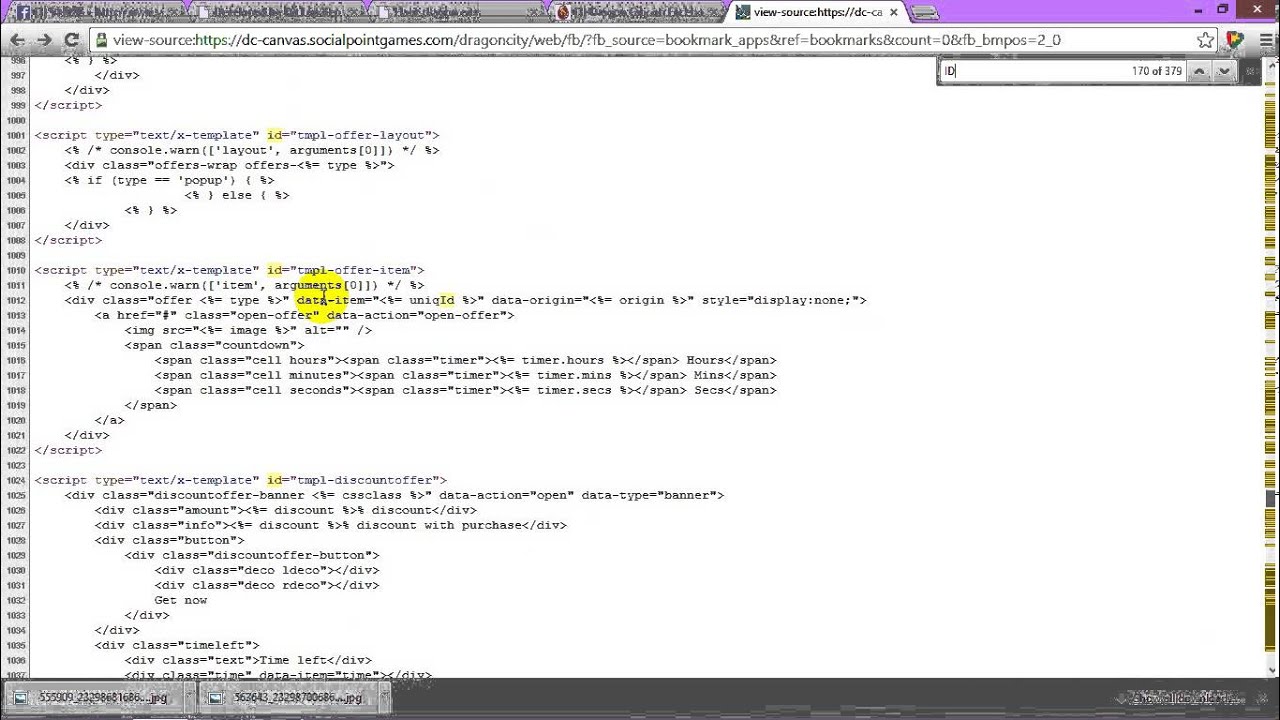The image size is (1280, 720).
Task: Click highlighted id in tmpl-offer-item line
Action: 274,270
